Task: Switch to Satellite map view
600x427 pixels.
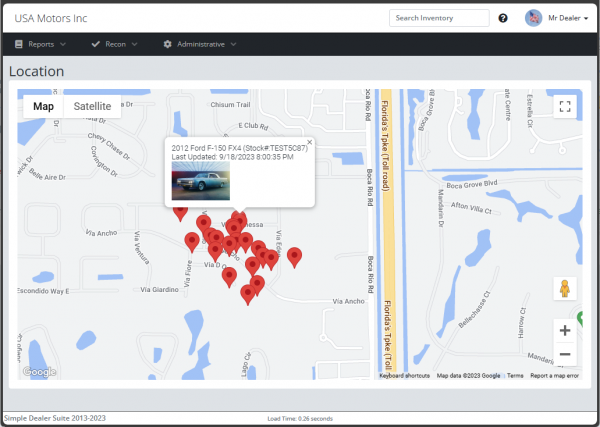Action: click(x=92, y=106)
